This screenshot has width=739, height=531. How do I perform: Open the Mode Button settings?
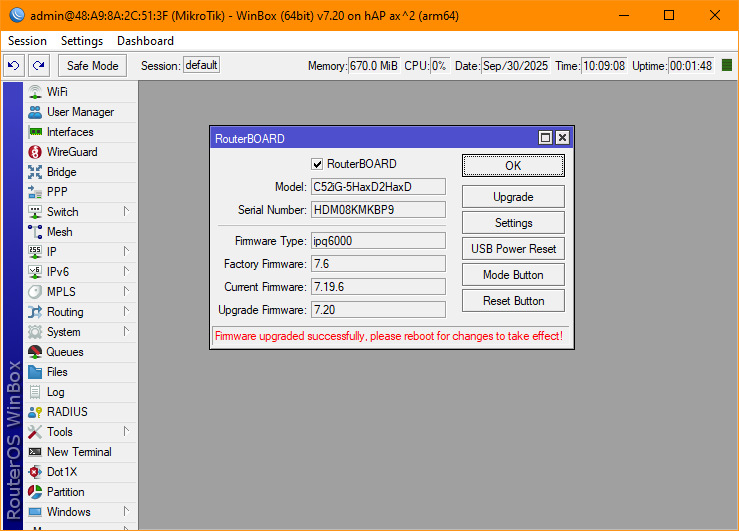pyautogui.click(x=513, y=275)
